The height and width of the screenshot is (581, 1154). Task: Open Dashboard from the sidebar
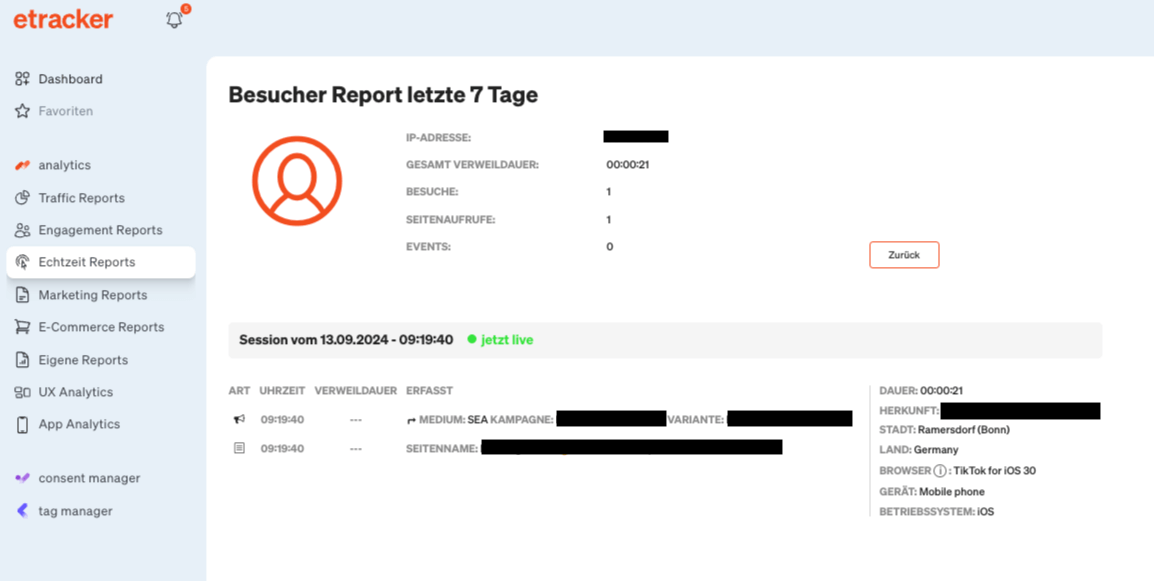point(70,79)
